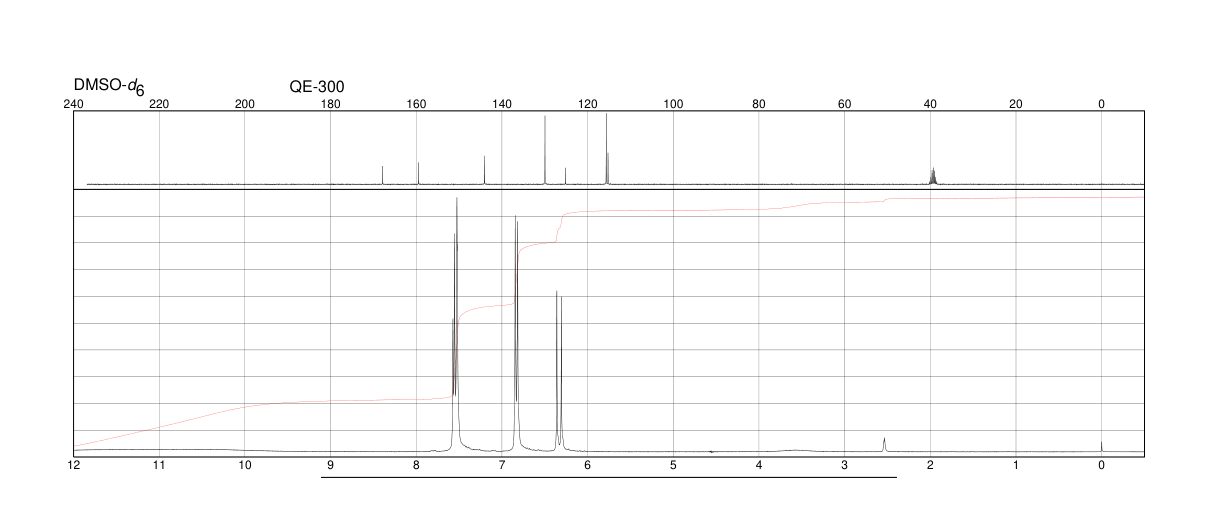
Task: Click the TMS reference peak at 0 ppm proton
Action: click(1102, 446)
